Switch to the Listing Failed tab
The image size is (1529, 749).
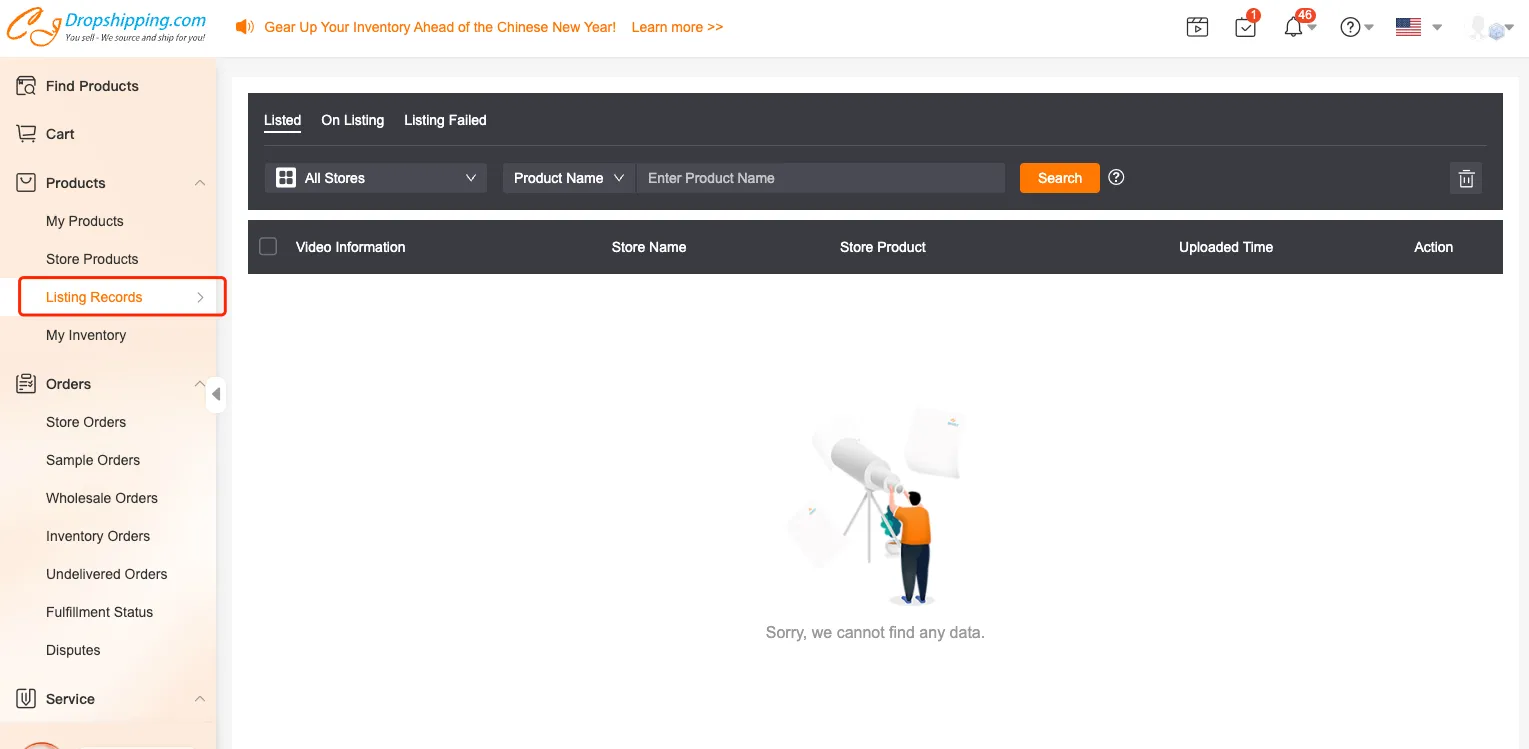pos(445,120)
